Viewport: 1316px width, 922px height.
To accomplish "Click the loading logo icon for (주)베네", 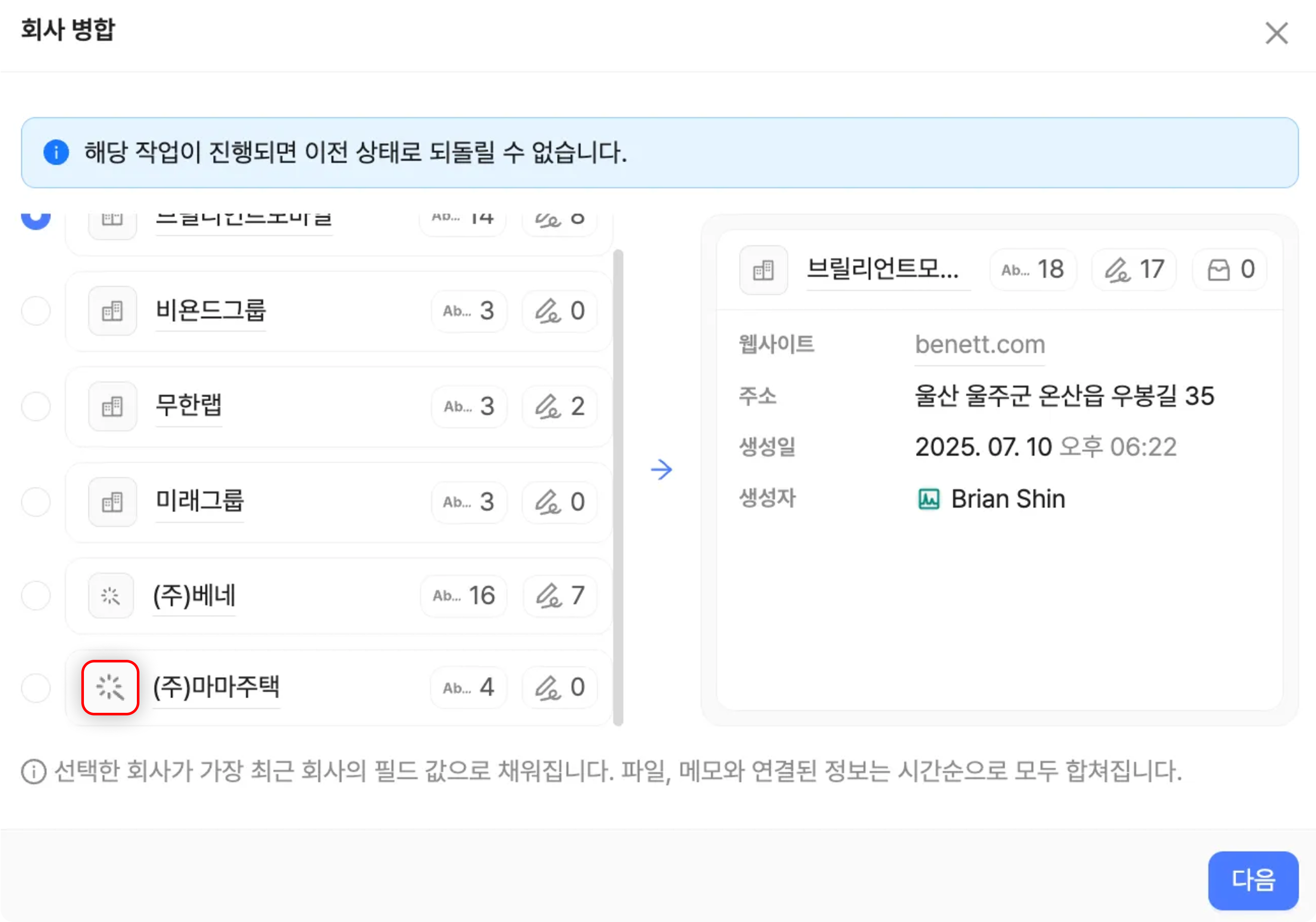I will (x=111, y=596).
